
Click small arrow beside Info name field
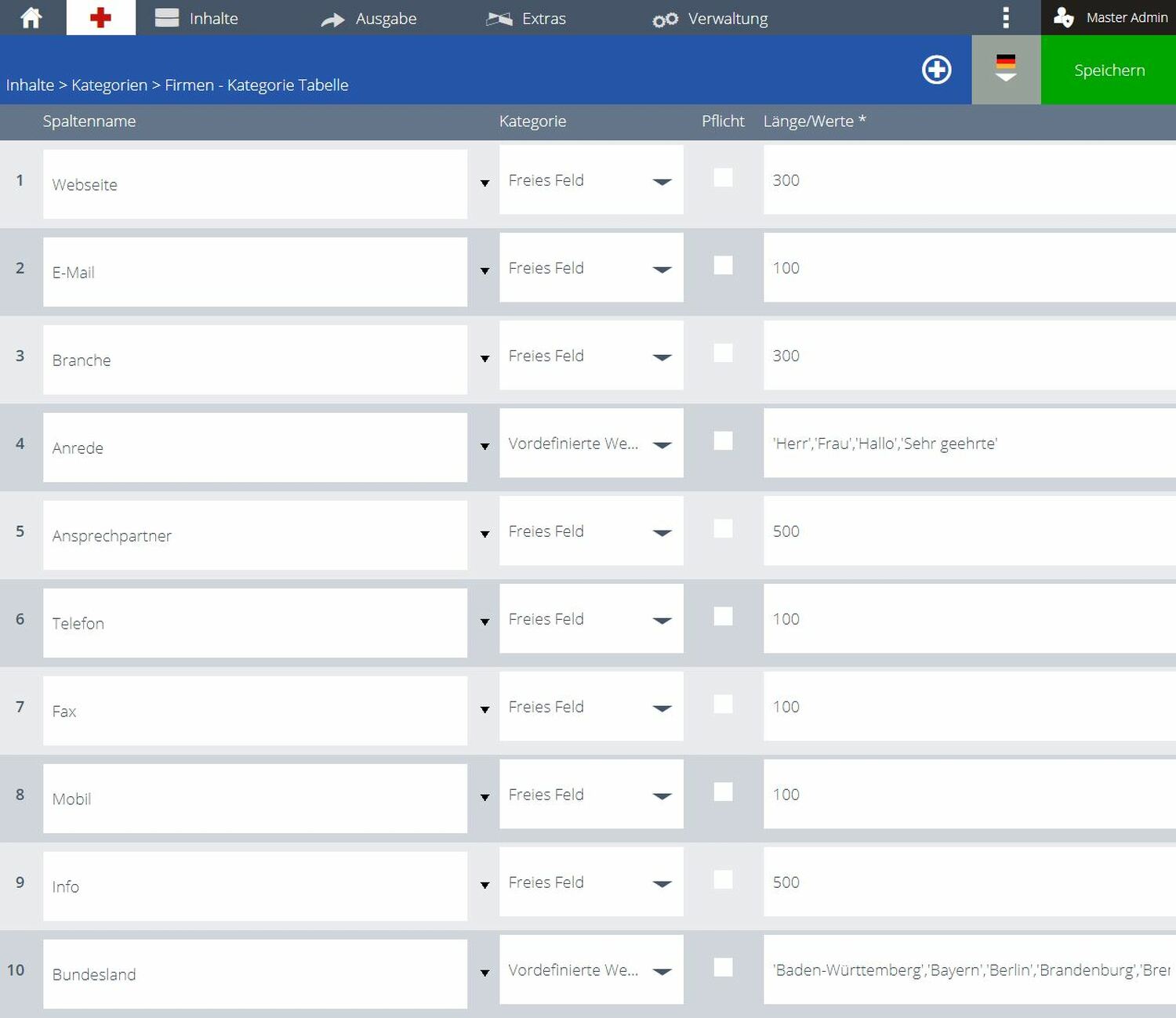coord(485,886)
